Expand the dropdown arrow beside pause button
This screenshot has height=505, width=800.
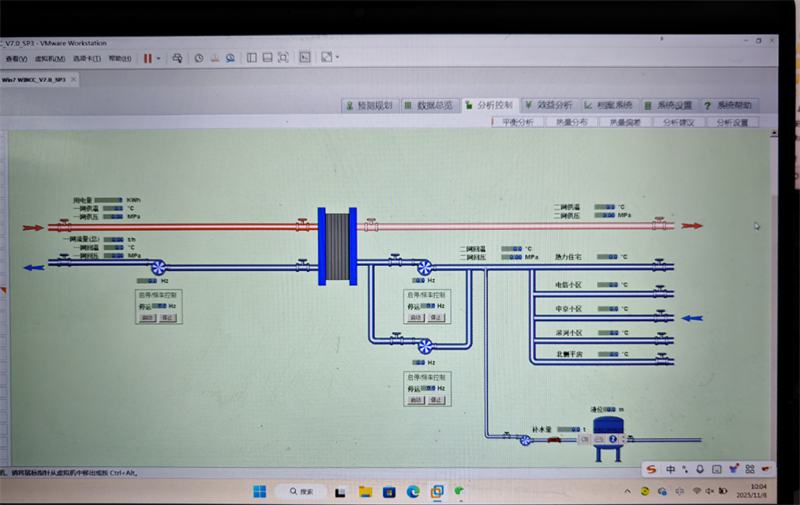click(160, 58)
